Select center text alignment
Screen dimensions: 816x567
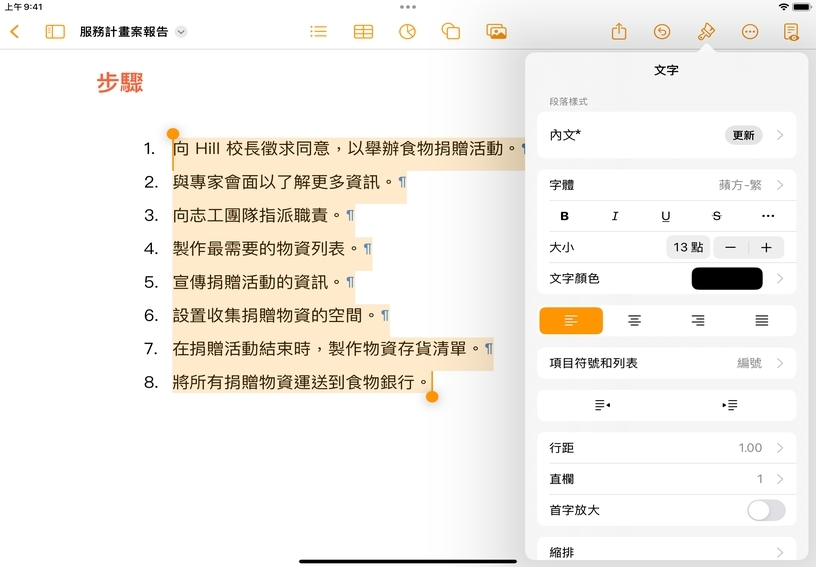click(x=634, y=321)
